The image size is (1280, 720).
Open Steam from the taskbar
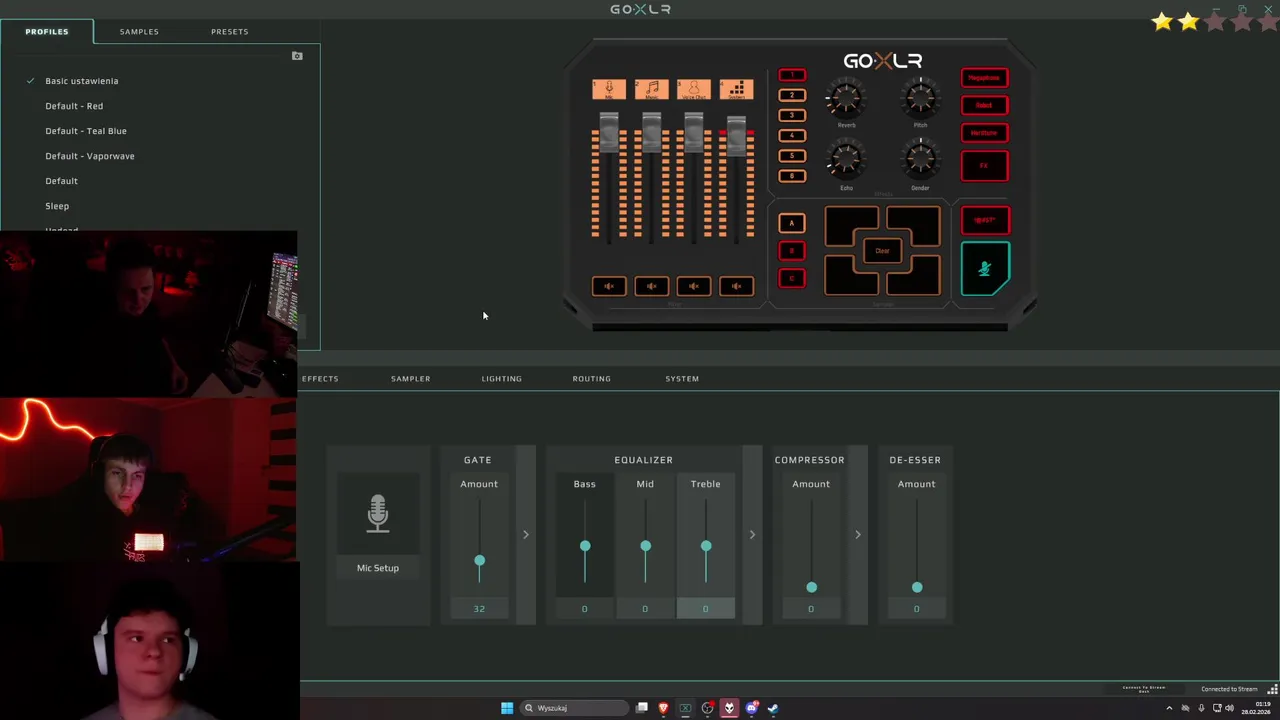tap(773, 708)
